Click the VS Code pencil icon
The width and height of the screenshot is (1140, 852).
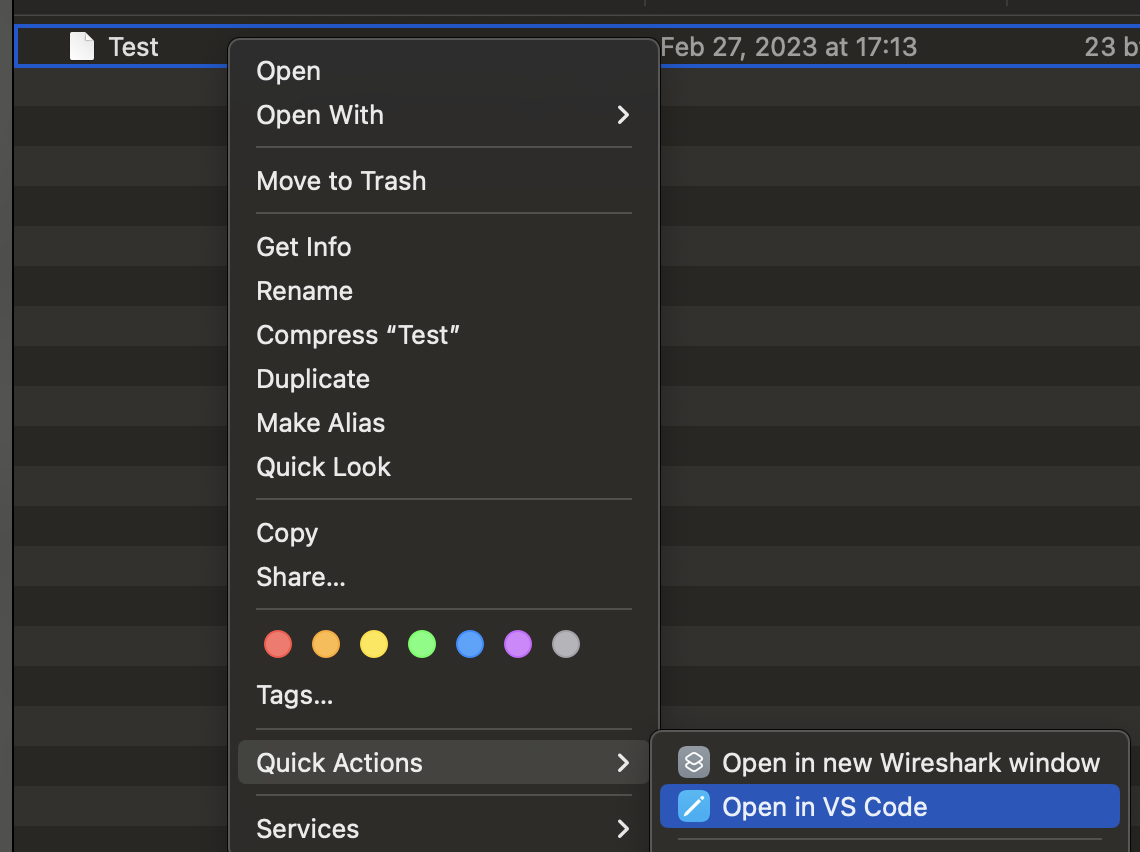[x=694, y=806]
